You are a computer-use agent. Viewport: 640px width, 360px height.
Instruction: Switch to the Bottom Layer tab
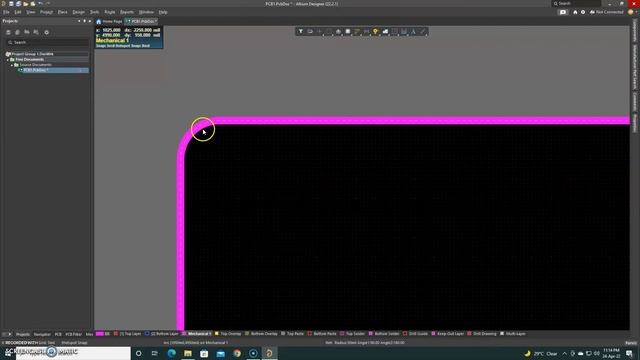pyautogui.click(x=162, y=334)
